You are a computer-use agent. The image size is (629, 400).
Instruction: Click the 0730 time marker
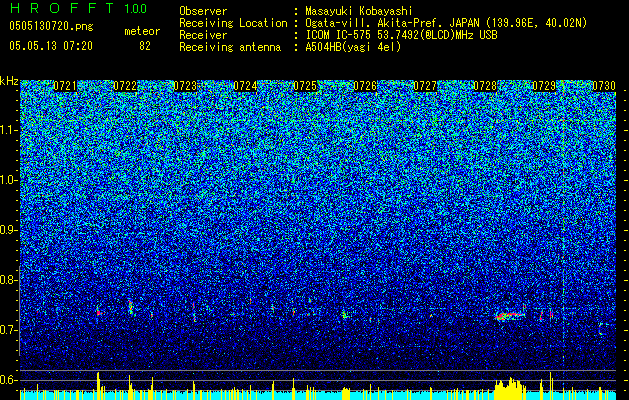click(604, 86)
